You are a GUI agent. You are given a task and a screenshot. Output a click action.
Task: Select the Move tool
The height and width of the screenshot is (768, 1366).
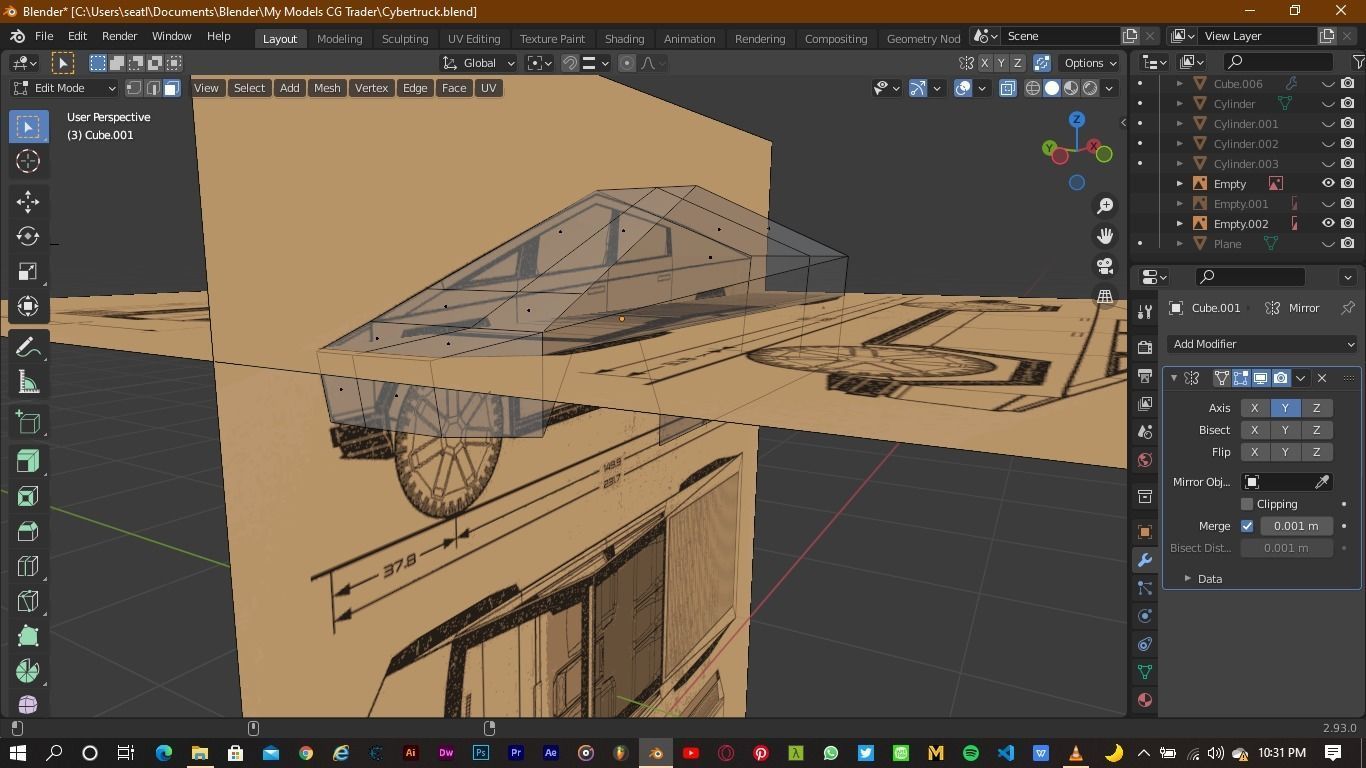coord(28,201)
